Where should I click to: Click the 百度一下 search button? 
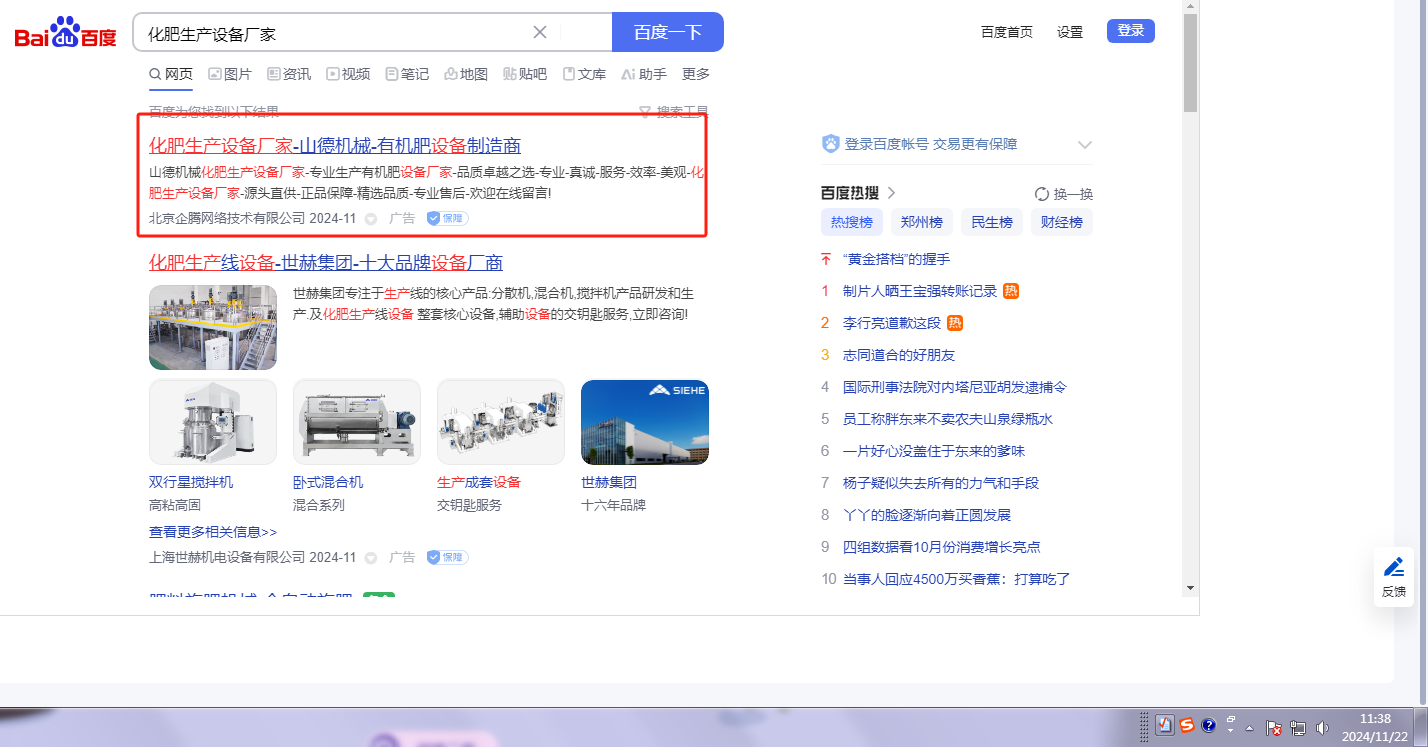point(668,32)
